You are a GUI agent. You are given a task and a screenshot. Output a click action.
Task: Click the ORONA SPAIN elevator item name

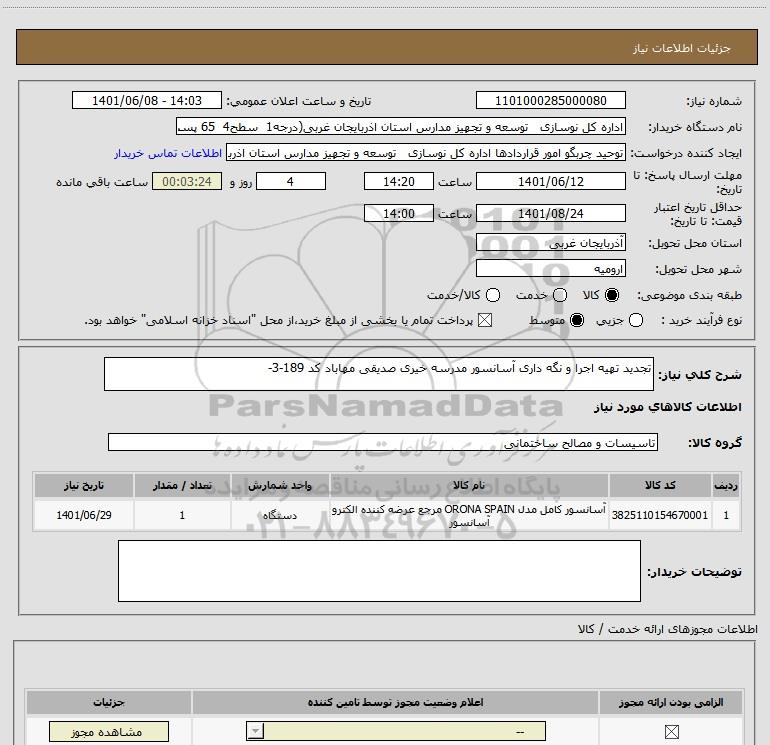[469, 516]
